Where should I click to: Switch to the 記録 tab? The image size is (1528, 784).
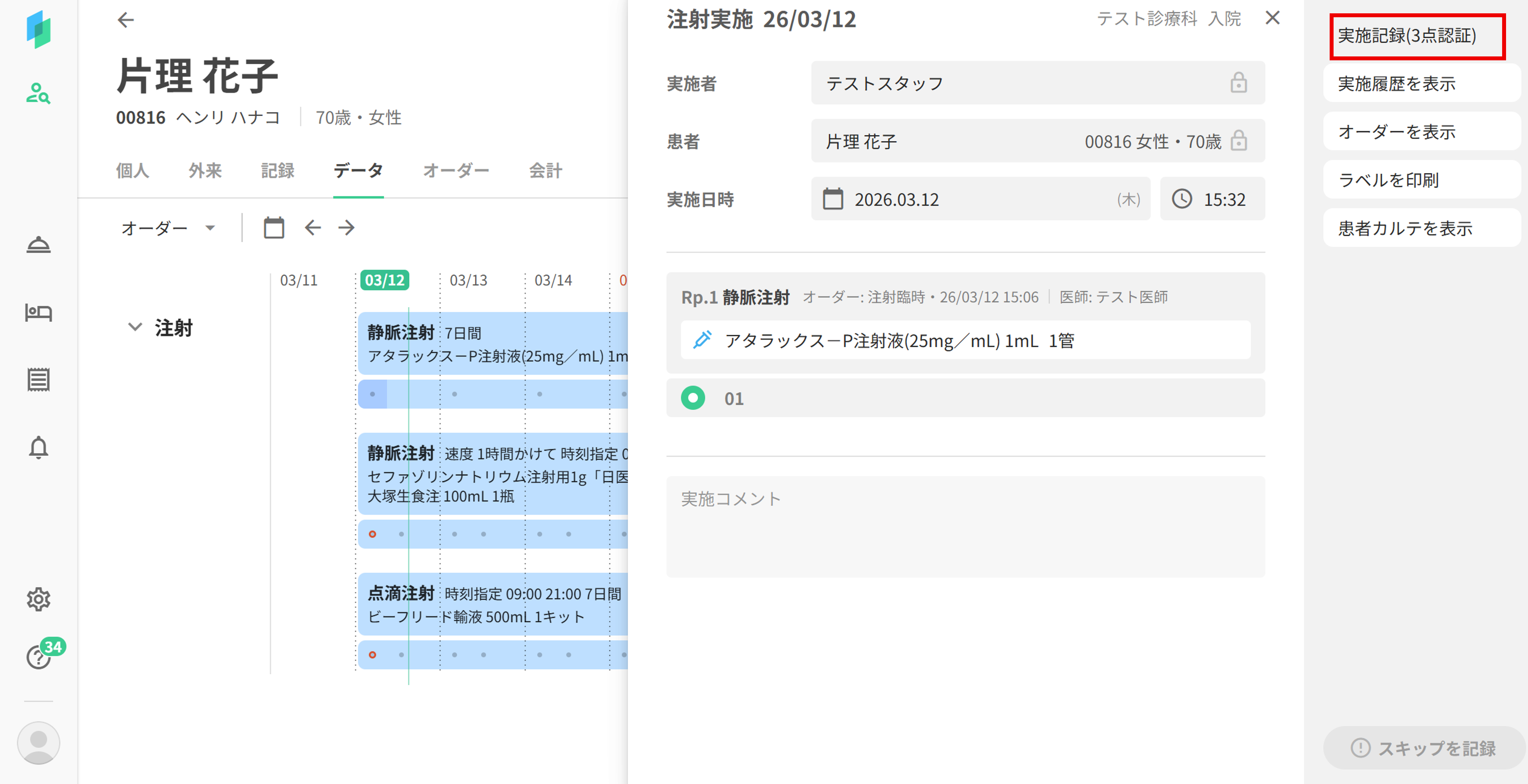pyautogui.click(x=278, y=171)
